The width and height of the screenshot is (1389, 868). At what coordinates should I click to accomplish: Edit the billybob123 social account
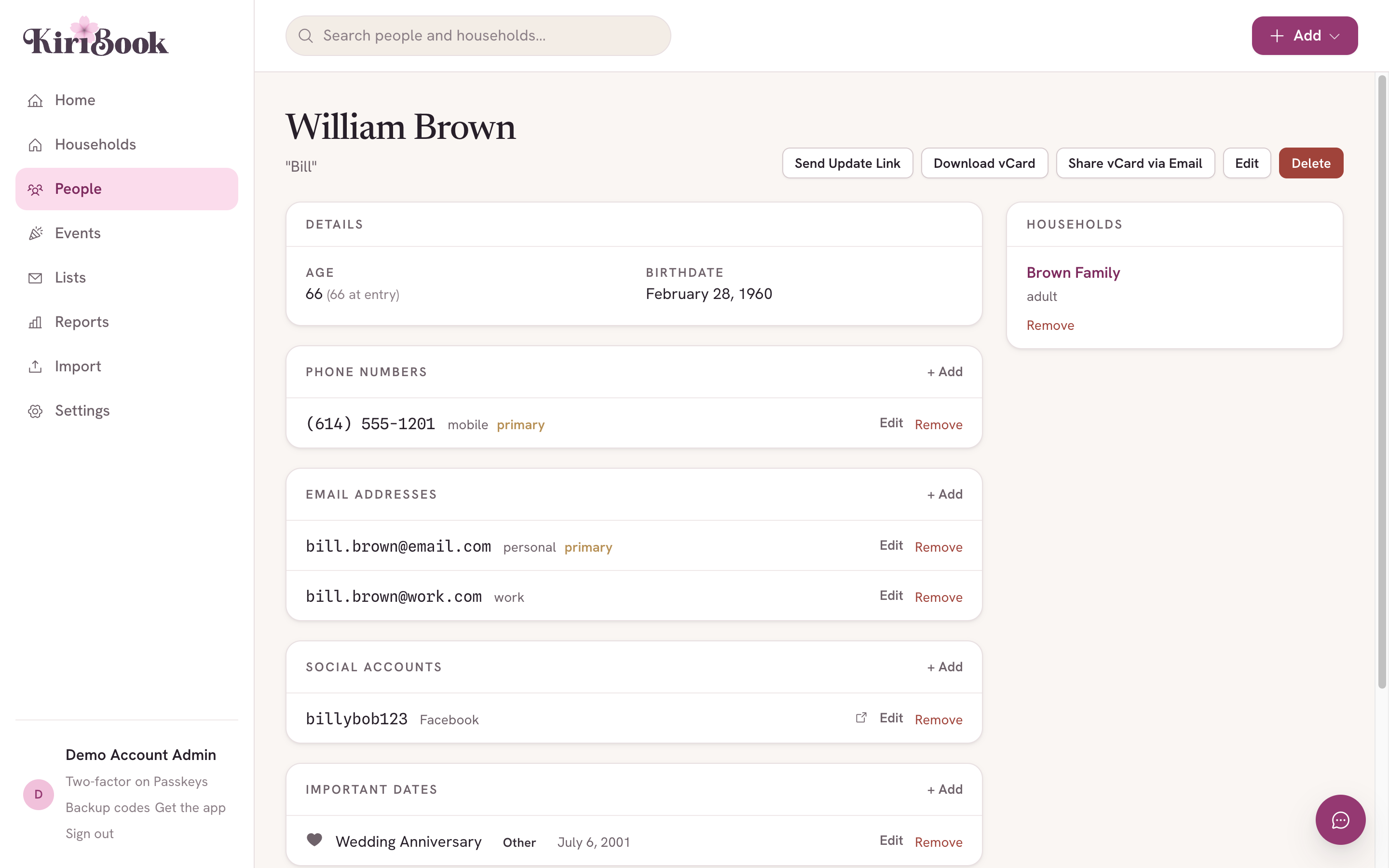[x=891, y=718]
